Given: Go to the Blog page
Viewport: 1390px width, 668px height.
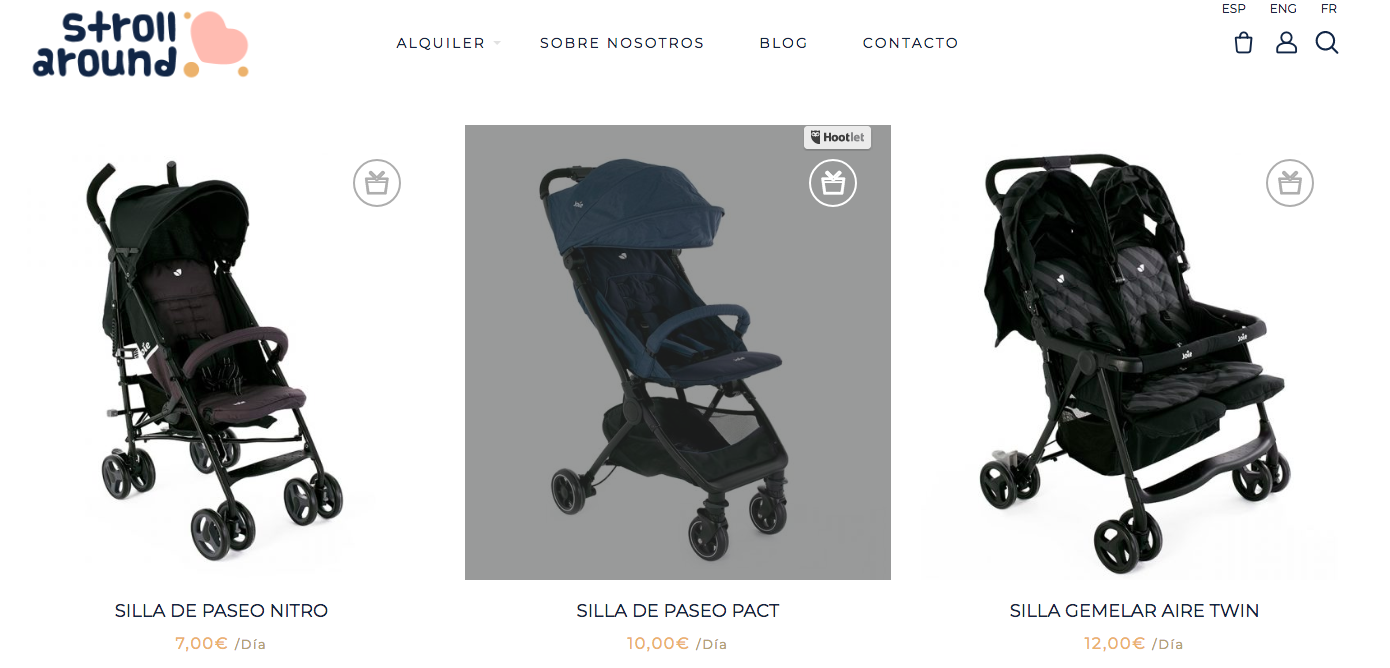Looking at the screenshot, I should (784, 43).
